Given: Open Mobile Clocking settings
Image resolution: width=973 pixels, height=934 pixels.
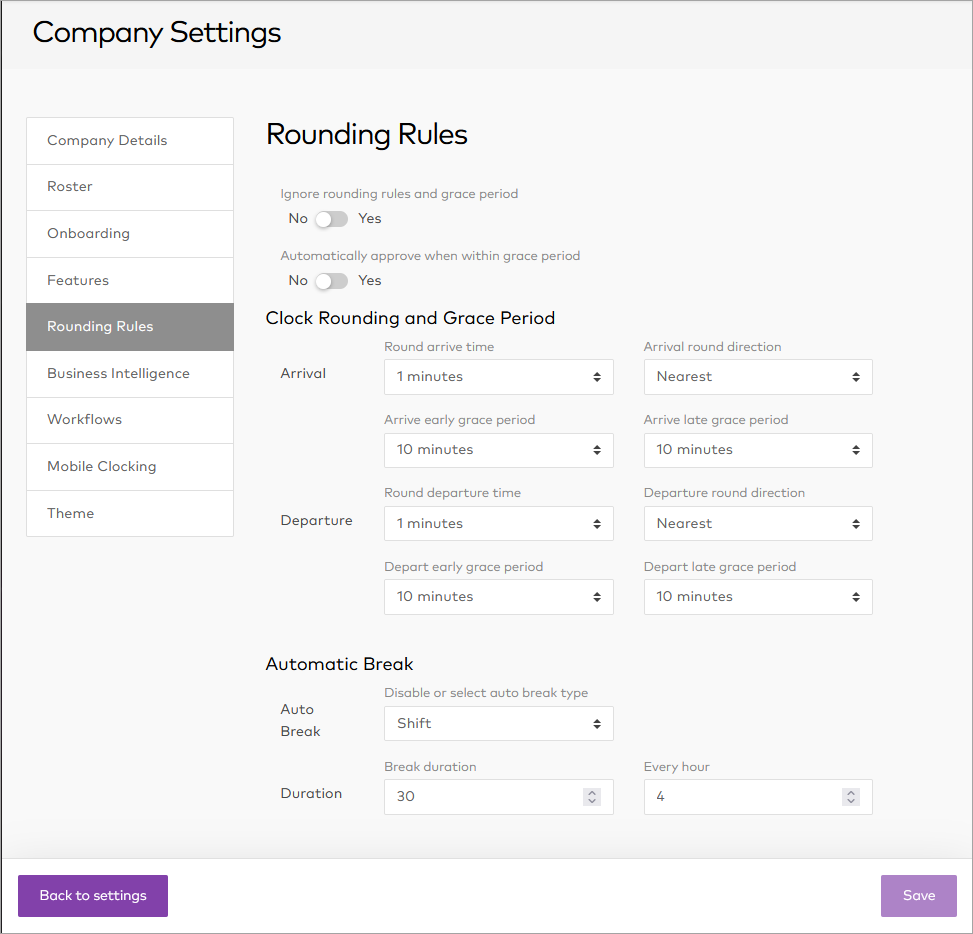Looking at the screenshot, I should (130, 467).
